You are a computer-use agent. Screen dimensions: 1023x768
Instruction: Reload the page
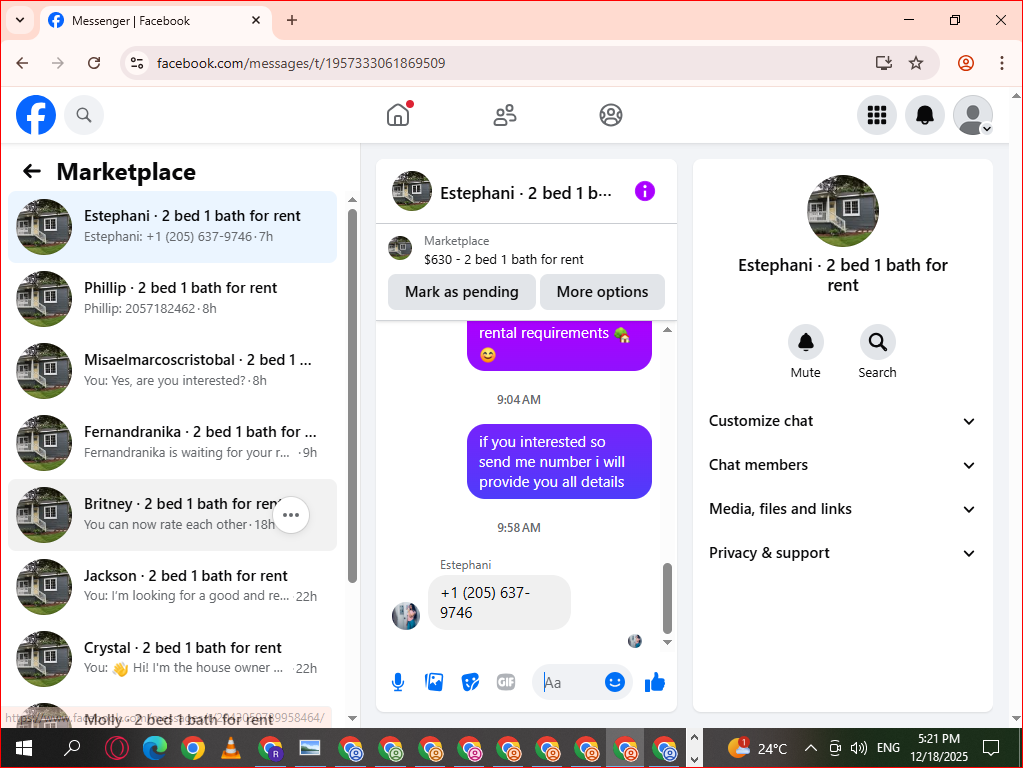tap(94, 63)
